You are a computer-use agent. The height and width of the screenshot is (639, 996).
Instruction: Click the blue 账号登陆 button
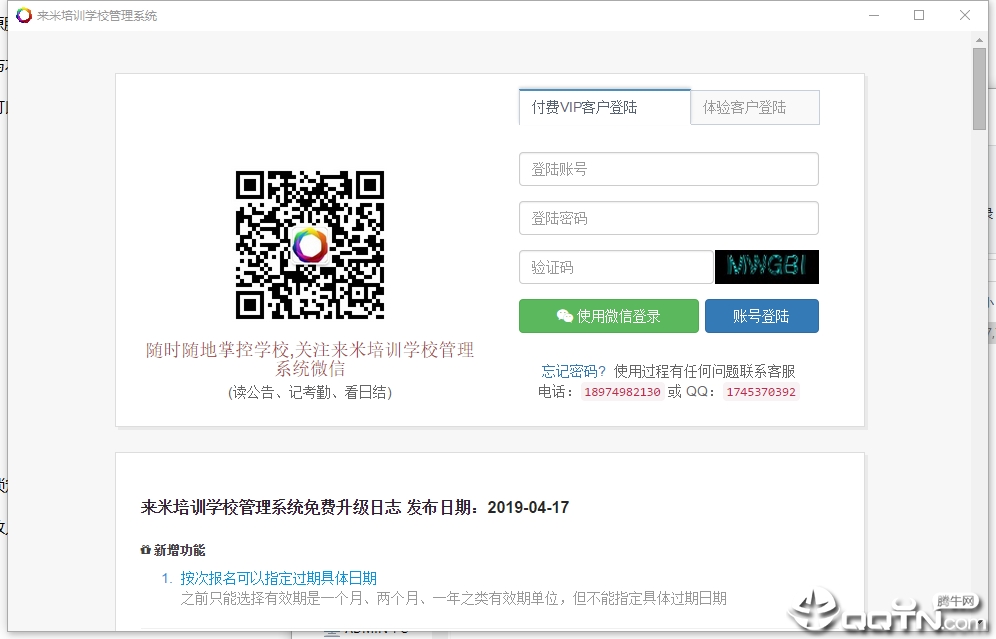(763, 315)
